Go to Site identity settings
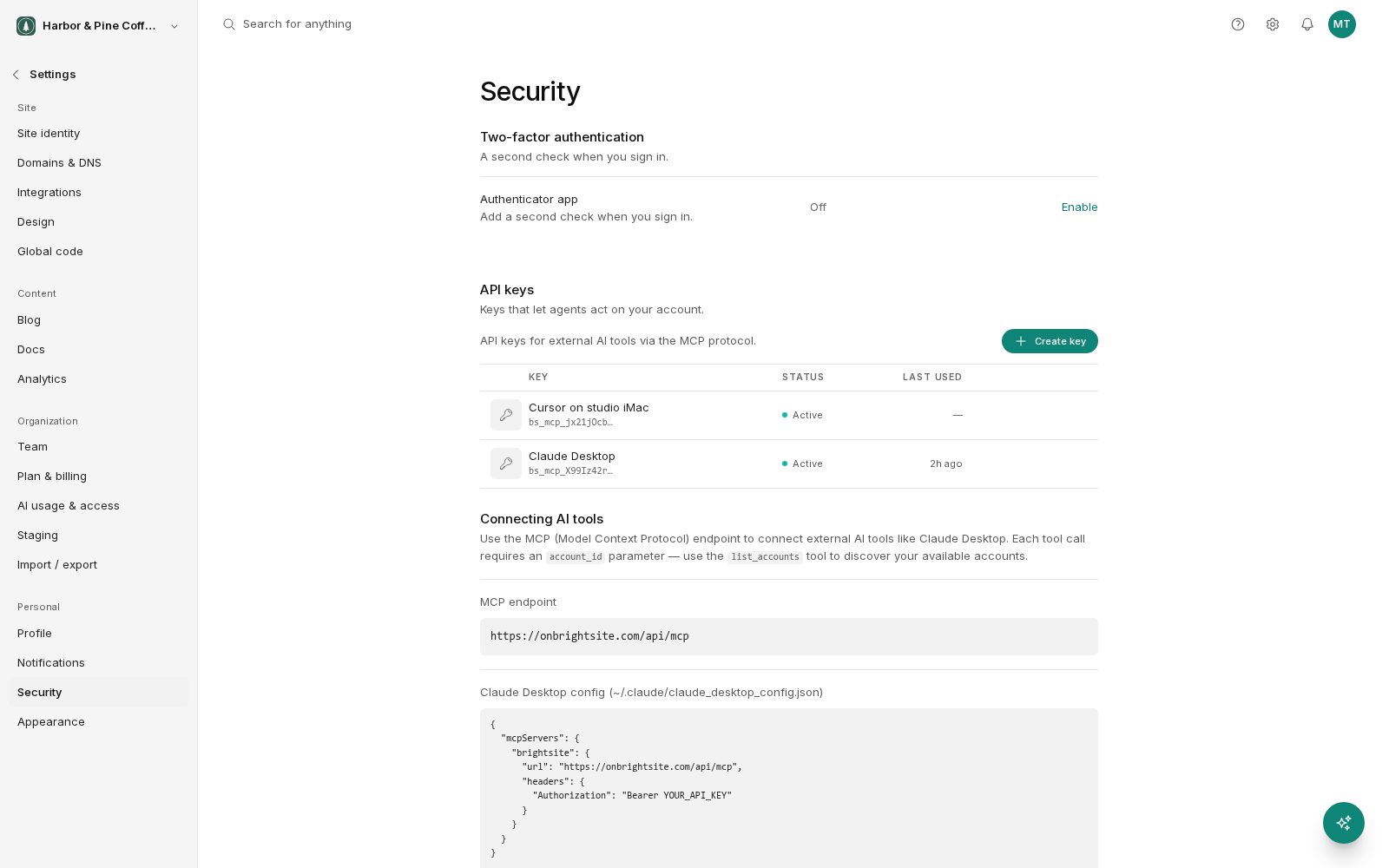 point(99,134)
